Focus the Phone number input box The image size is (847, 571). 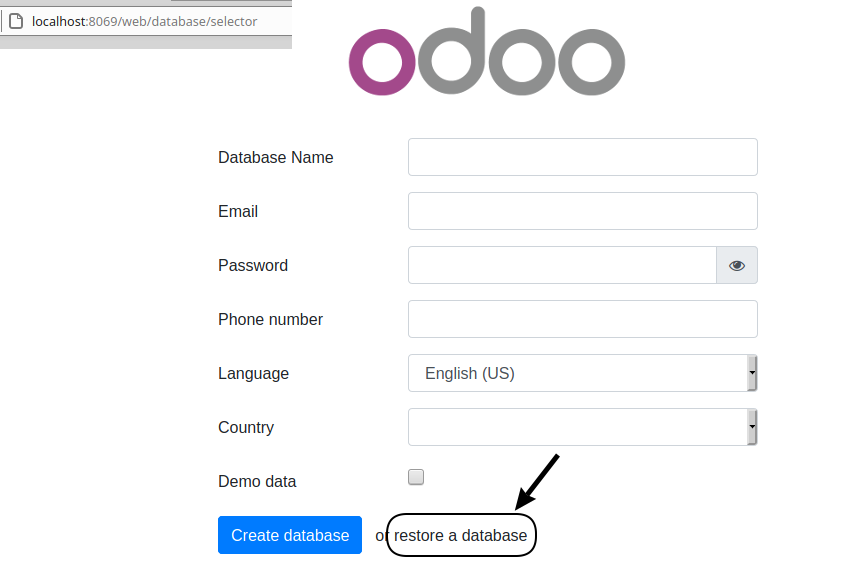click(583, 319)
